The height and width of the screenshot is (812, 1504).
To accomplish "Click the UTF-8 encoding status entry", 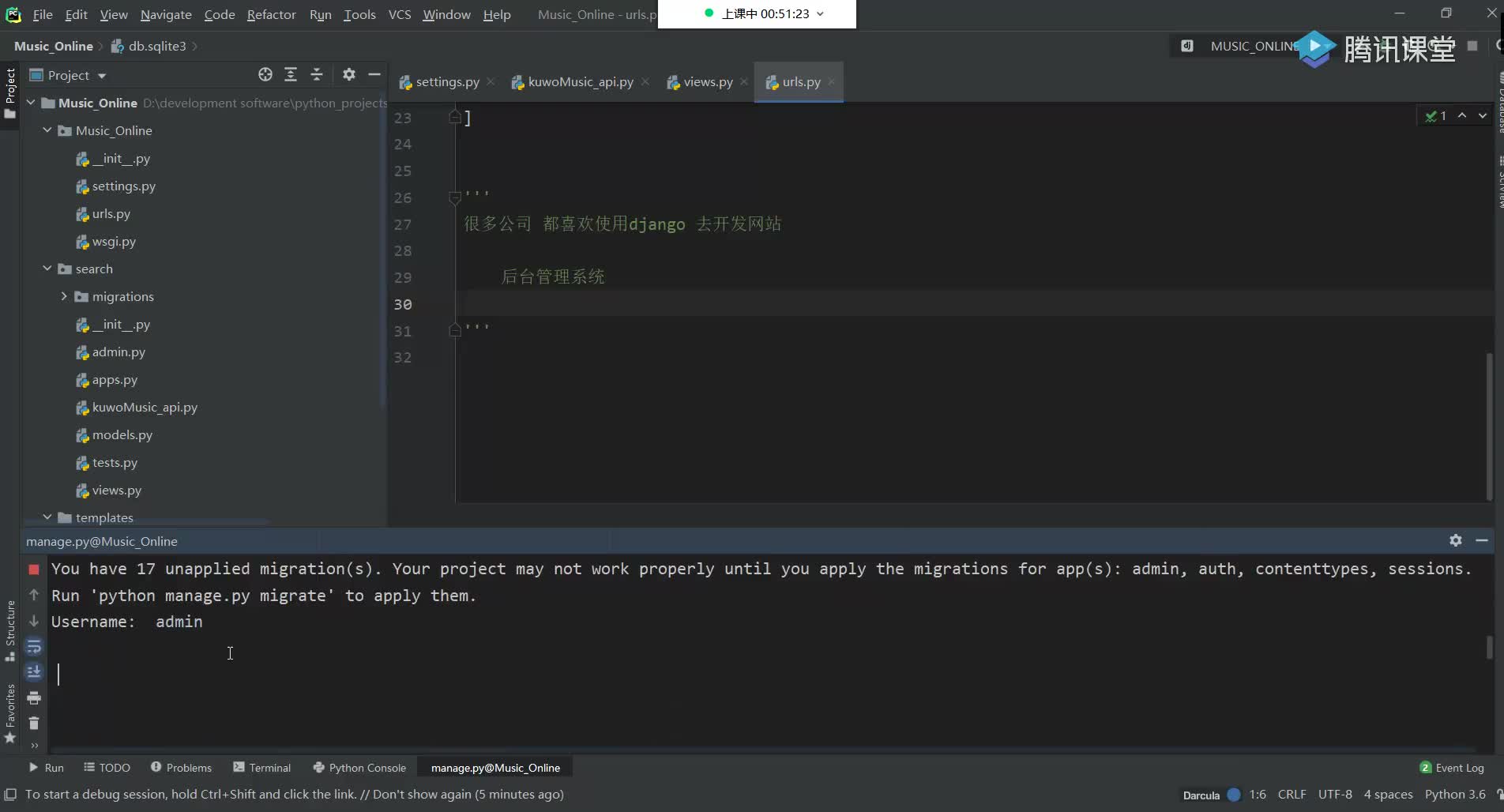I will point(1335,795).
